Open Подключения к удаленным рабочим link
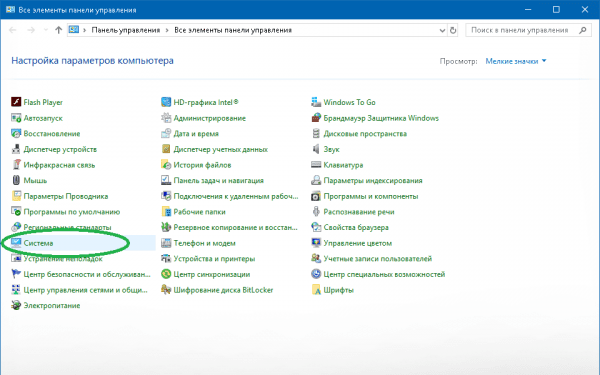 [236, 196]
